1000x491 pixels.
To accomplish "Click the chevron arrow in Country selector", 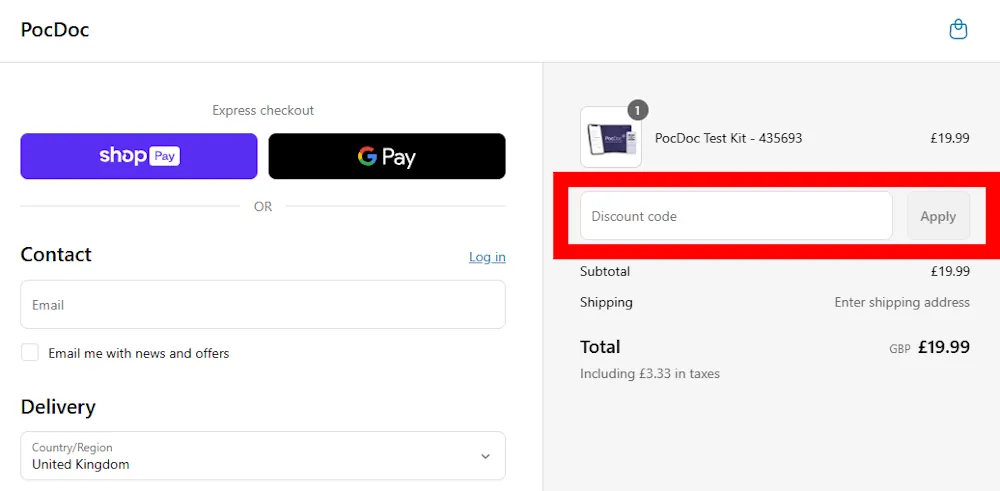I will click(x=485, y=456).
